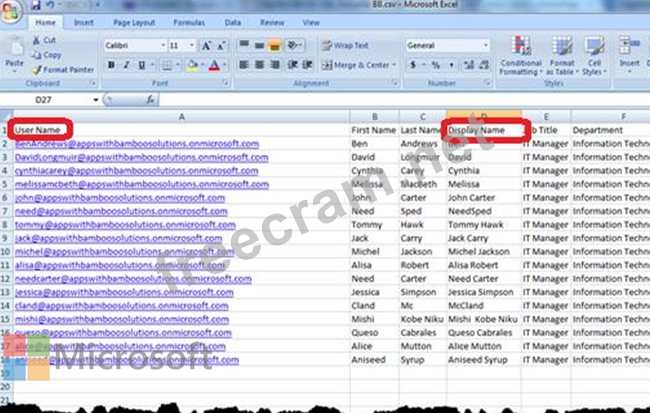
Task: Open the Calibri font name dropdown
Action: coord(163,46)
